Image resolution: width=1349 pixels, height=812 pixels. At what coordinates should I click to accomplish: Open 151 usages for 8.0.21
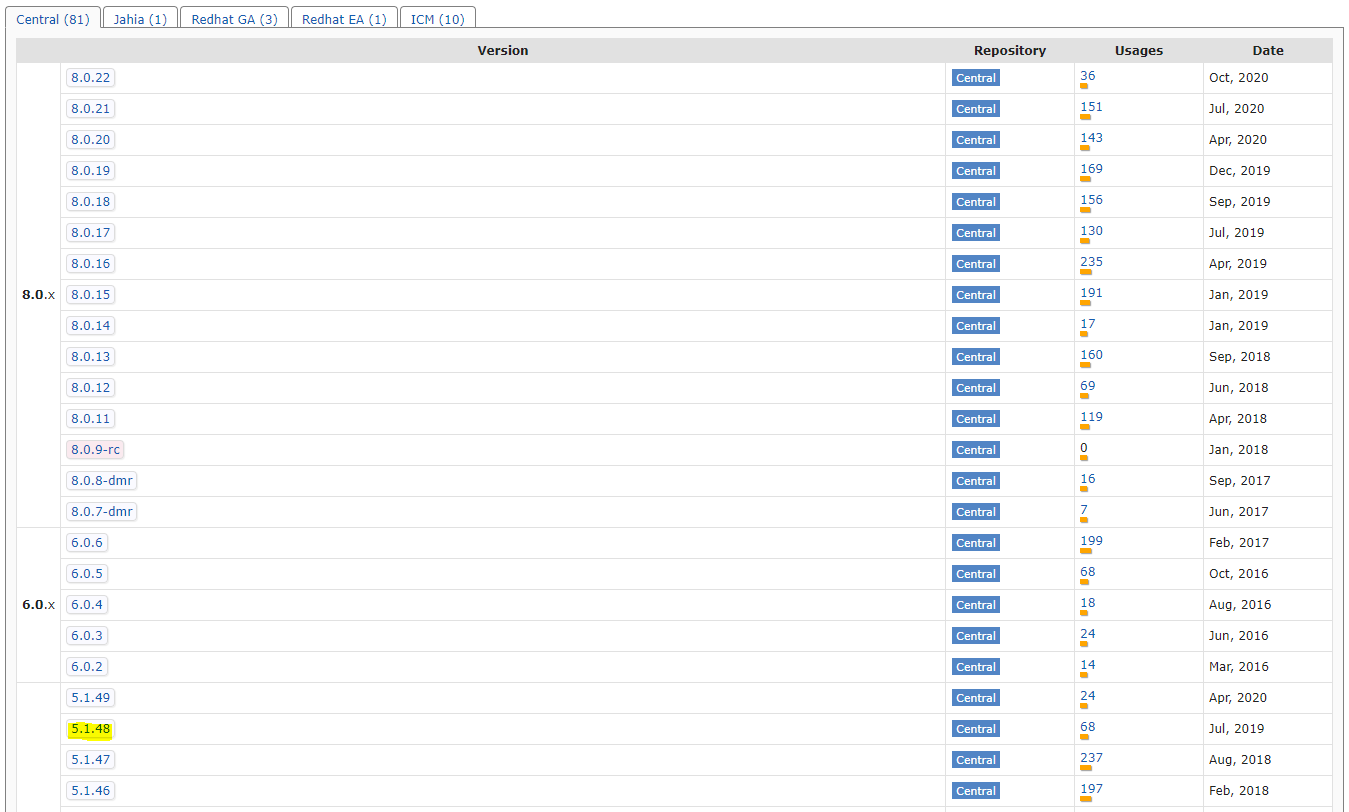point(1091,107)
